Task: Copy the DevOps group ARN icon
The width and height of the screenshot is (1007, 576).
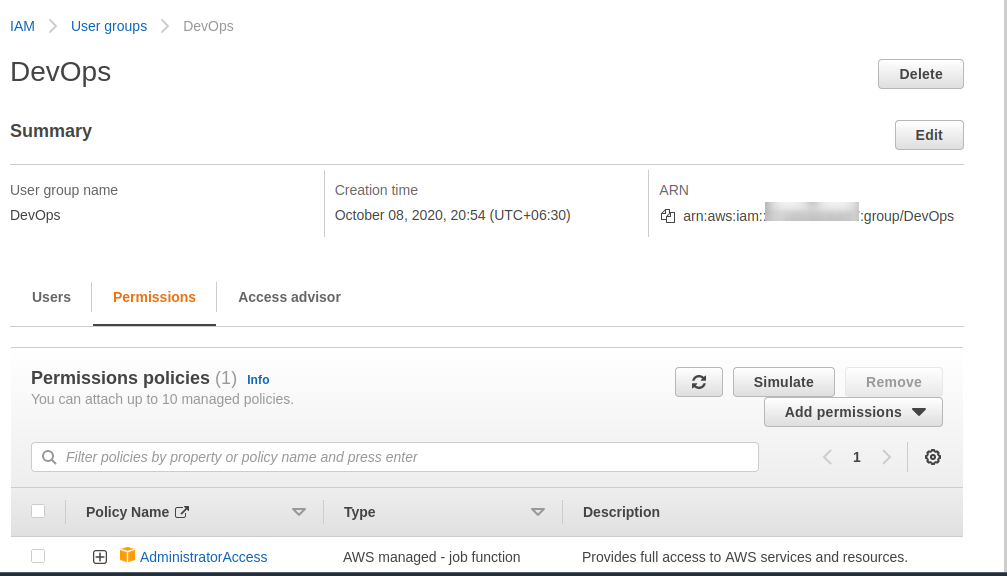Action: pyautogui.click(x=668, y=216)
